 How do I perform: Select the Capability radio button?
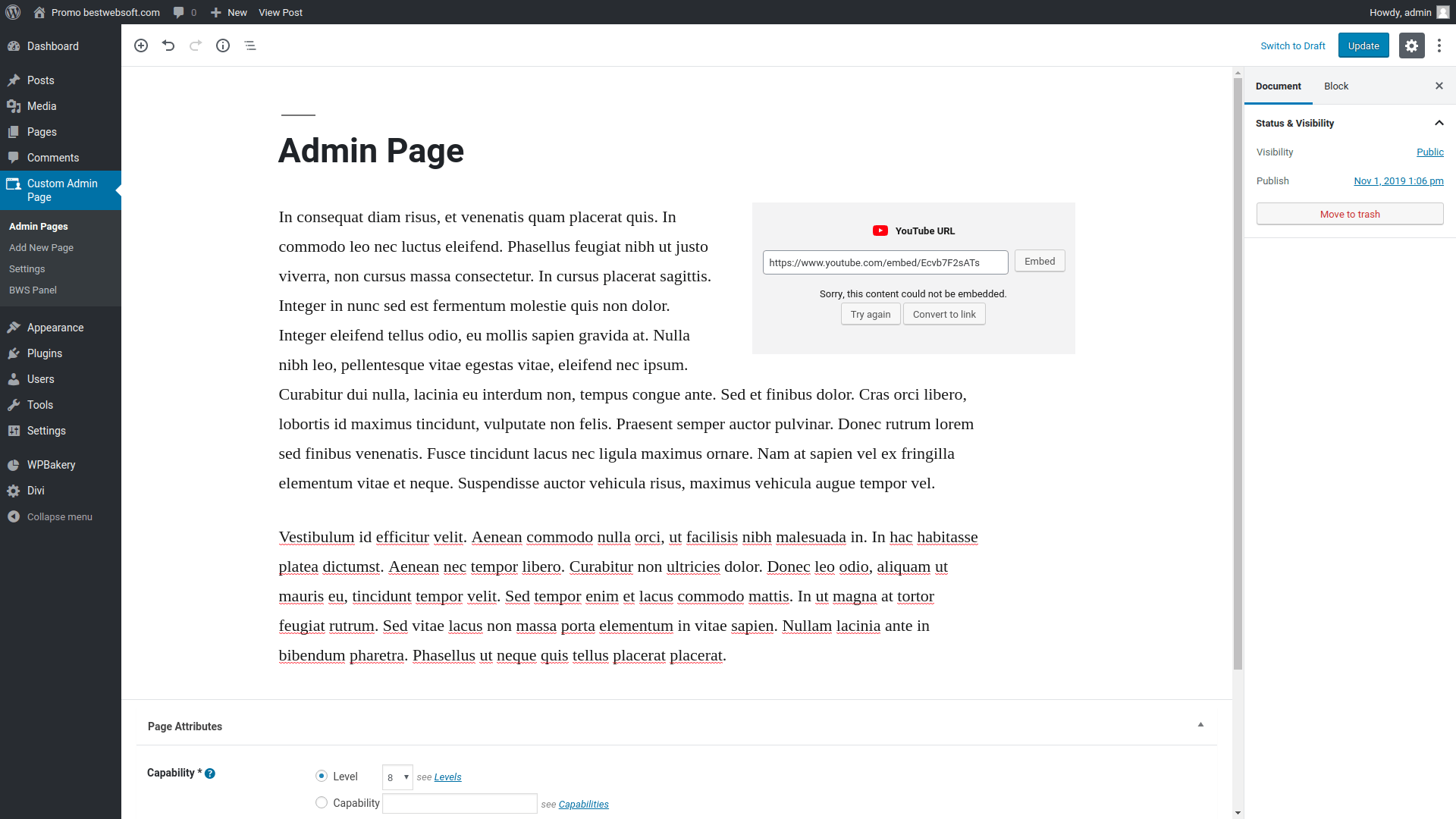pos(322,802)
